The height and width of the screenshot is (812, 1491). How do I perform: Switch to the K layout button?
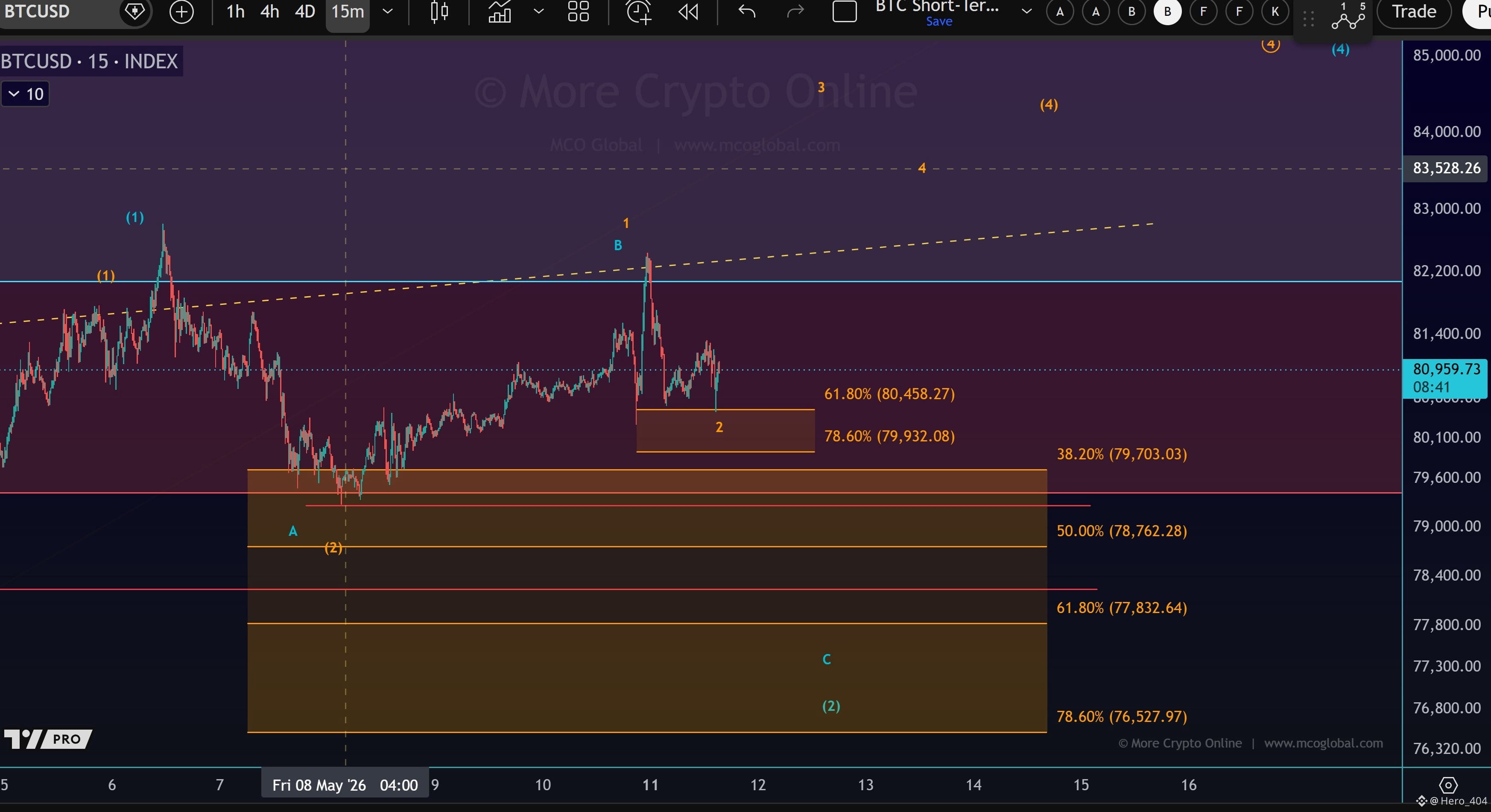click(1275, 12)
